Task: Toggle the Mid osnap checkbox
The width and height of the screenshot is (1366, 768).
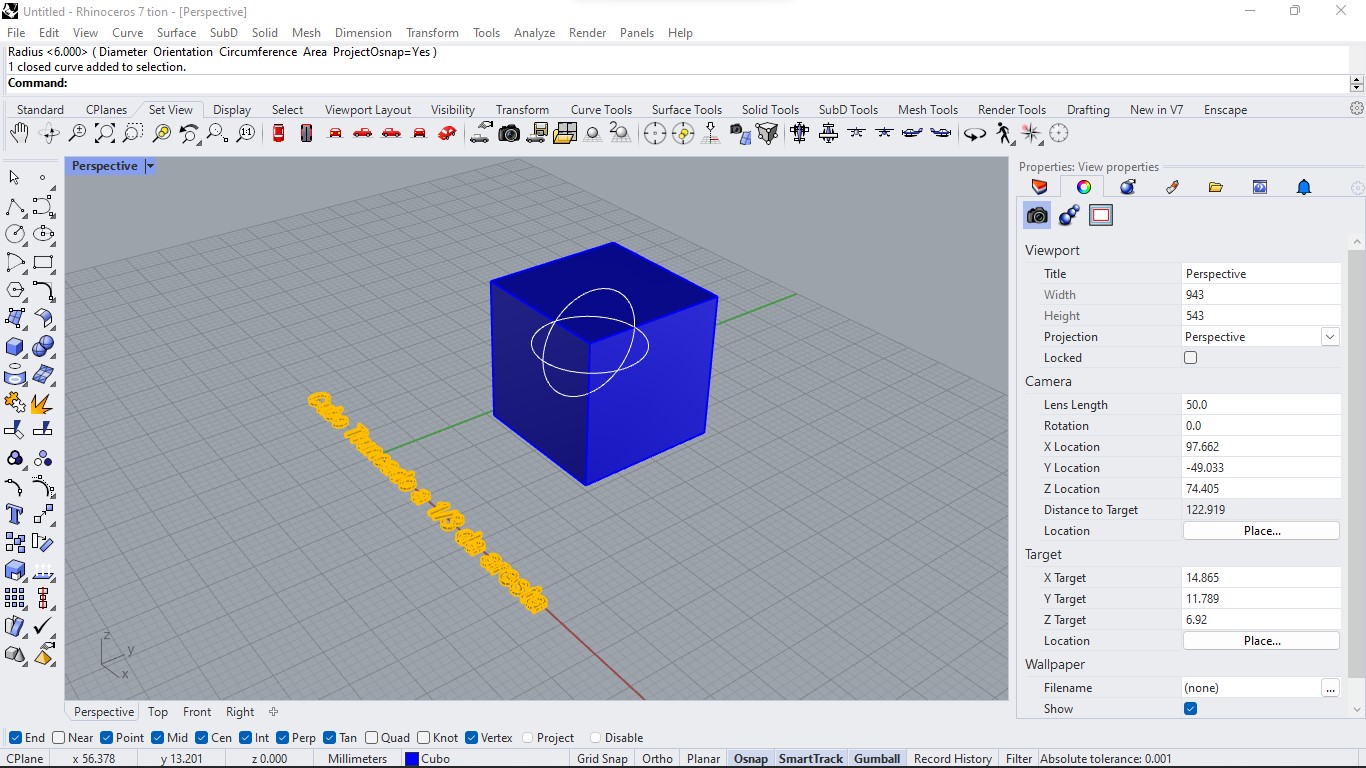Action: click(158, 738)
